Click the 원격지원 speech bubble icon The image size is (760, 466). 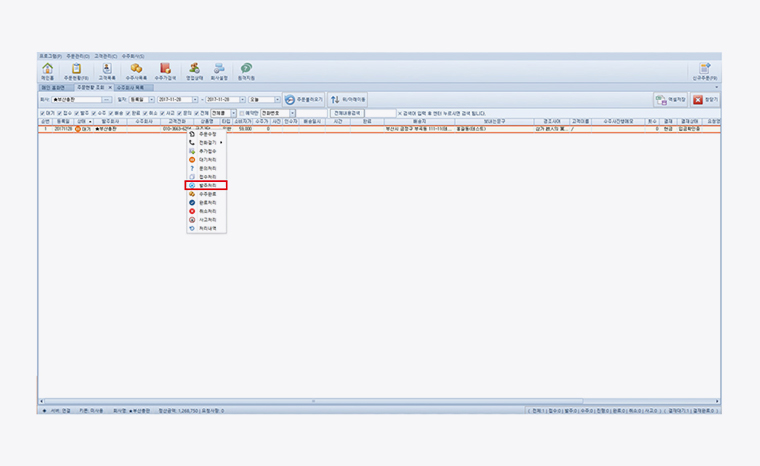pos(246,69)
